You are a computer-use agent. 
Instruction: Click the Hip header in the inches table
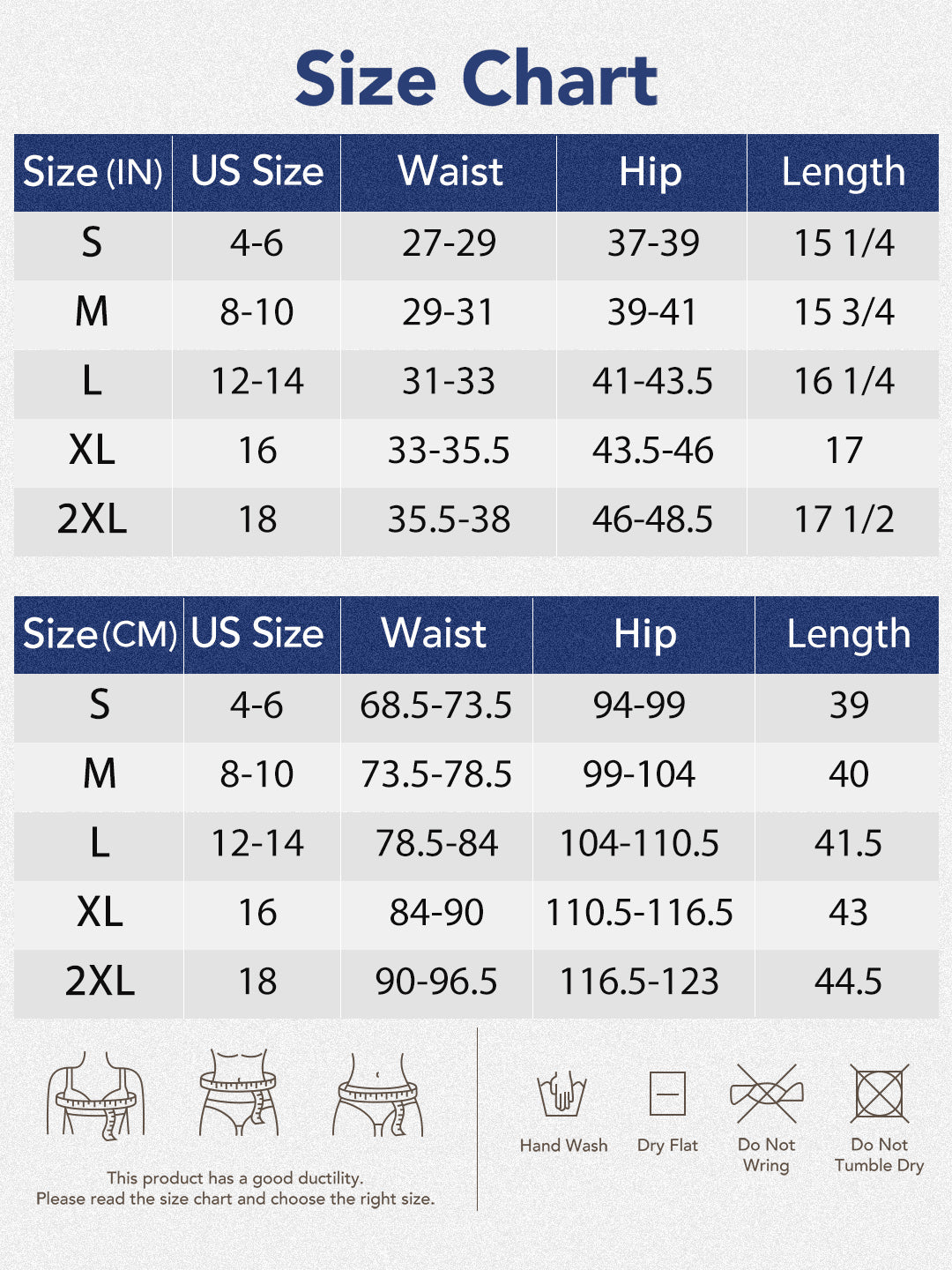(651, 172)
